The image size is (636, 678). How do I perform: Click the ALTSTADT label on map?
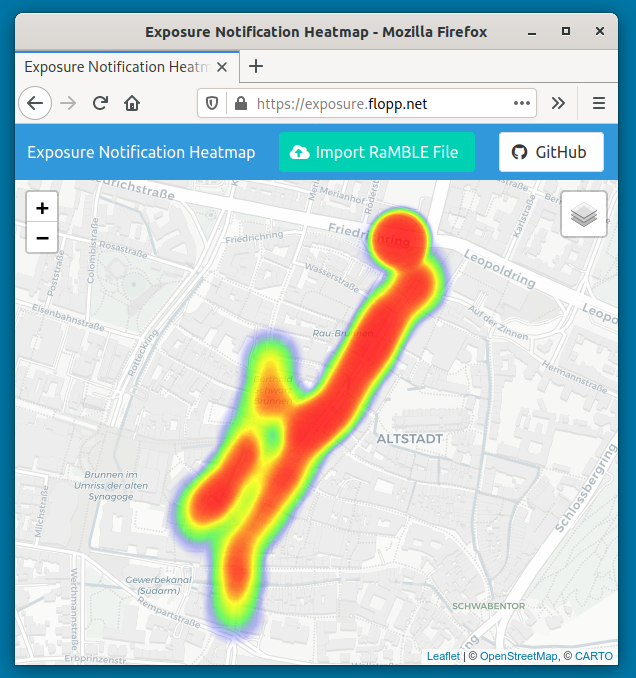(x=409, y=439)
